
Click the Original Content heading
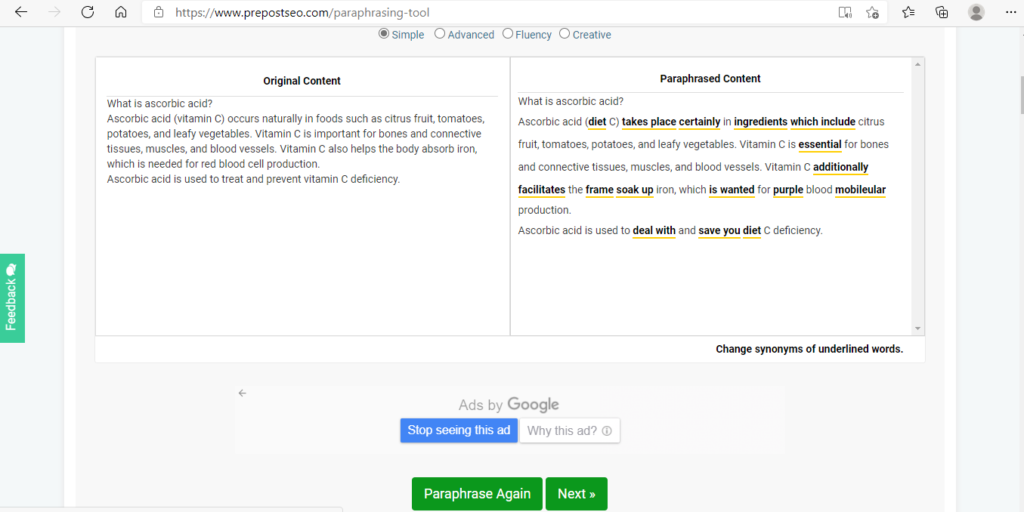(302, 81)
